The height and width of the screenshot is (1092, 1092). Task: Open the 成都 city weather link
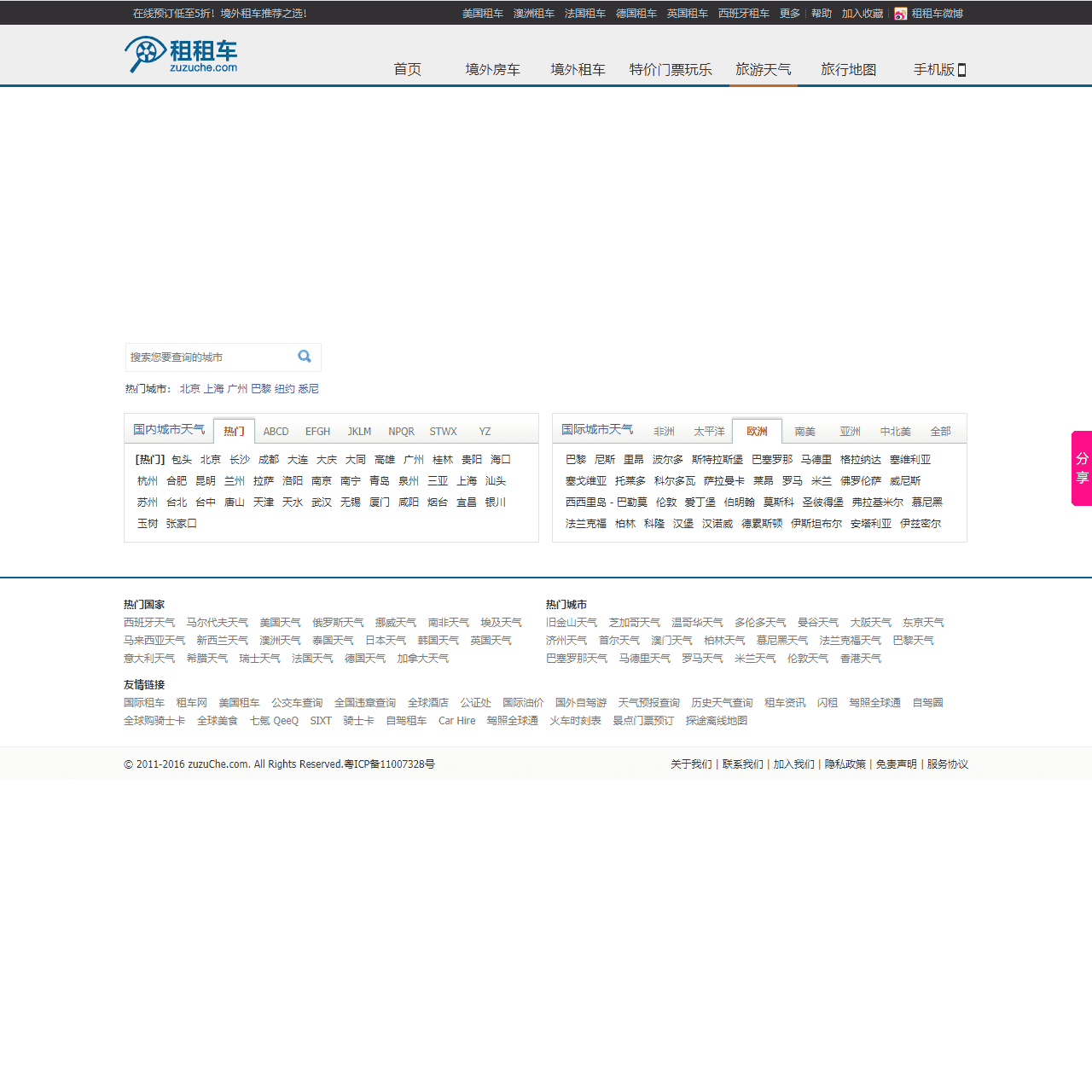click(269, 460)
